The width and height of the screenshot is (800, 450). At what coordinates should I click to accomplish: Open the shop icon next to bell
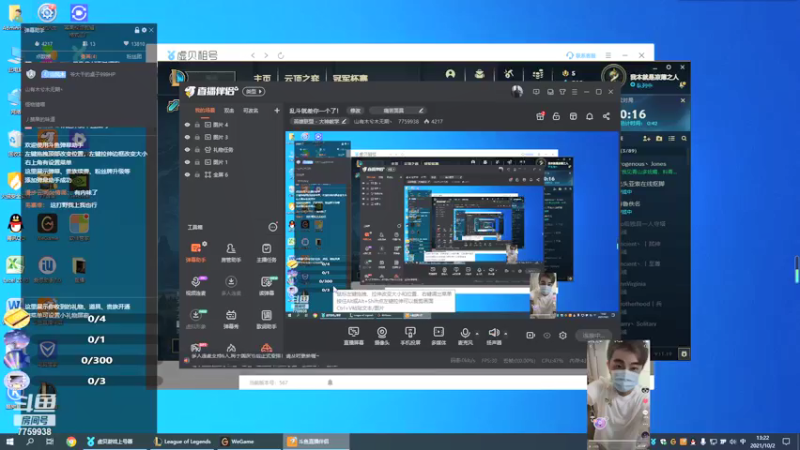click(x=573, y=116)
